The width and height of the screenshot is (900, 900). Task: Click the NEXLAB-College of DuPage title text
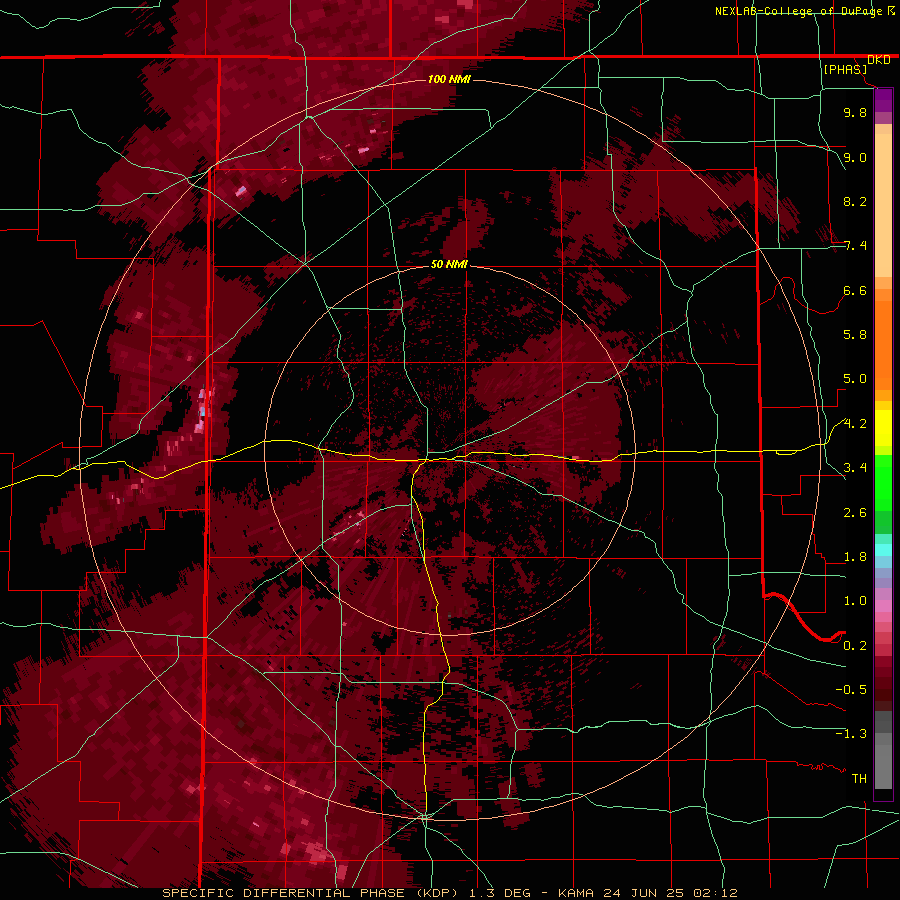click(800, 11)
